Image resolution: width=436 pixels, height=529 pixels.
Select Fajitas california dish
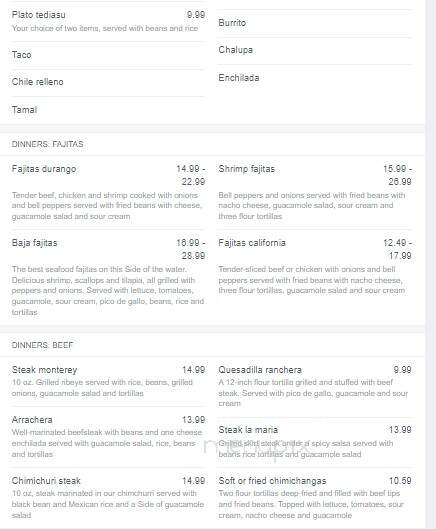pyautogui.click(x=252, y=243)
